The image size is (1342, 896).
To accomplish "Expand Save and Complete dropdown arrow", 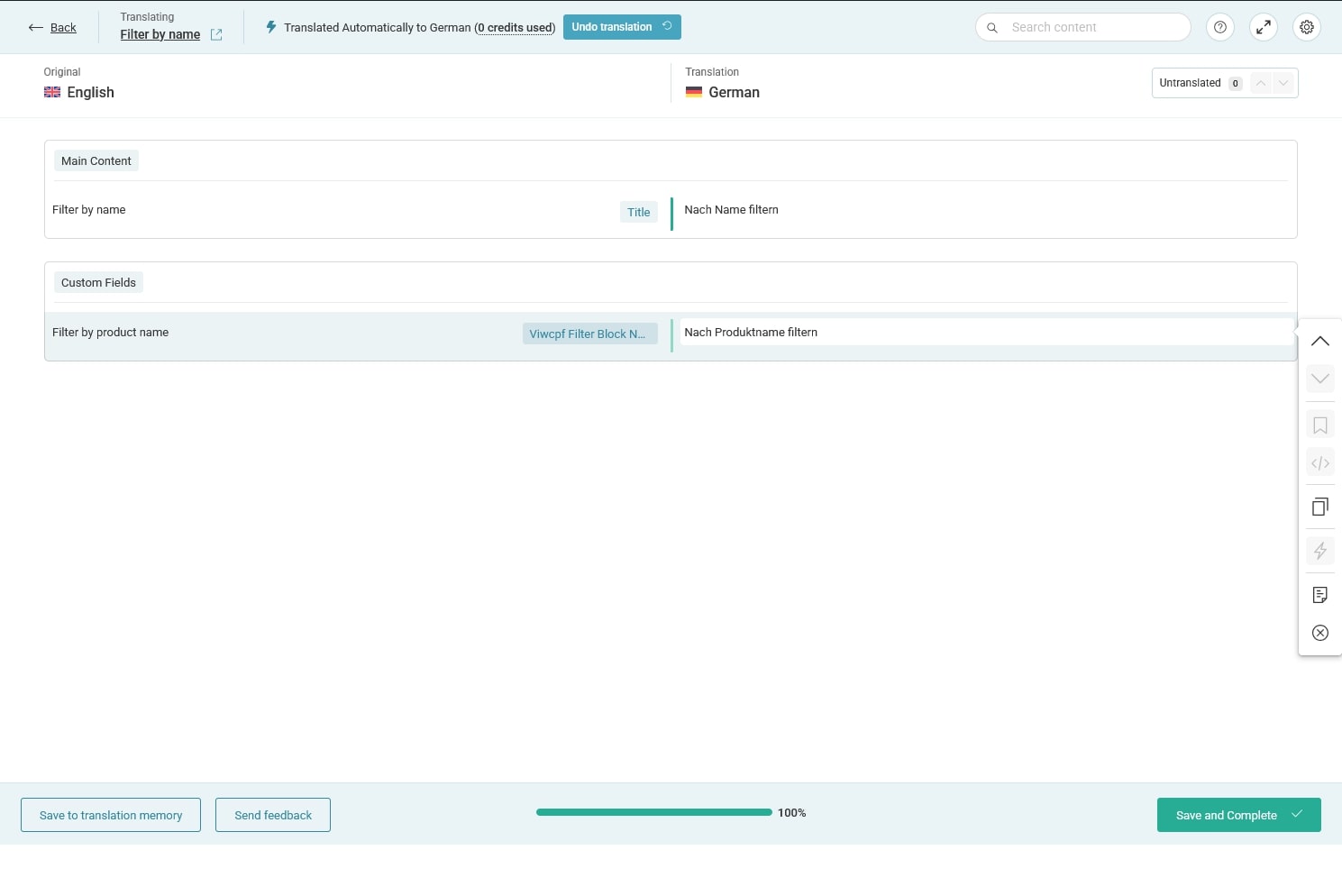I will click(1297, 815).
